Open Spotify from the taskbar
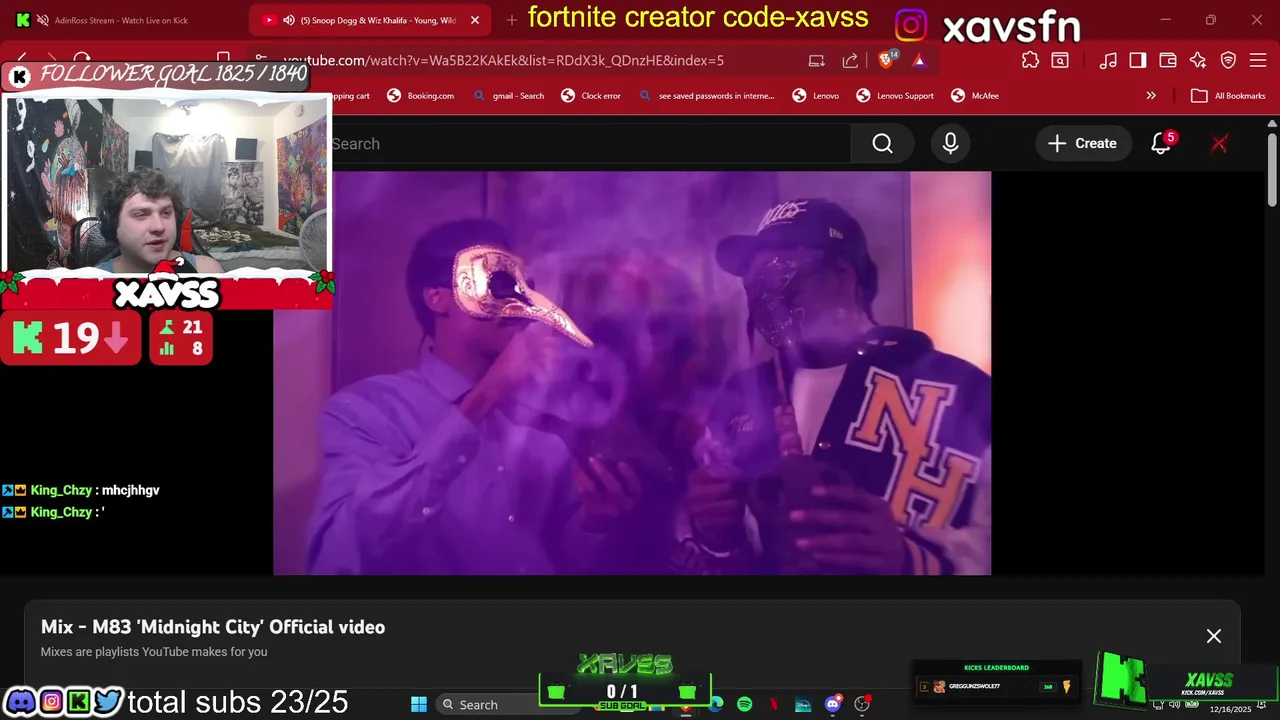The image size is (1280, 720). pos(745,704)
